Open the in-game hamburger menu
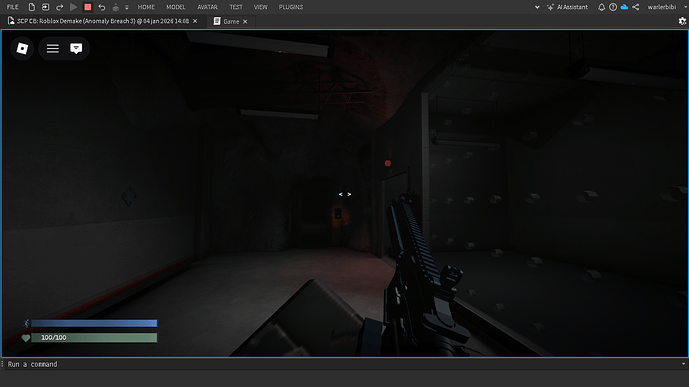Screen dimensions: 689x387 53,48
